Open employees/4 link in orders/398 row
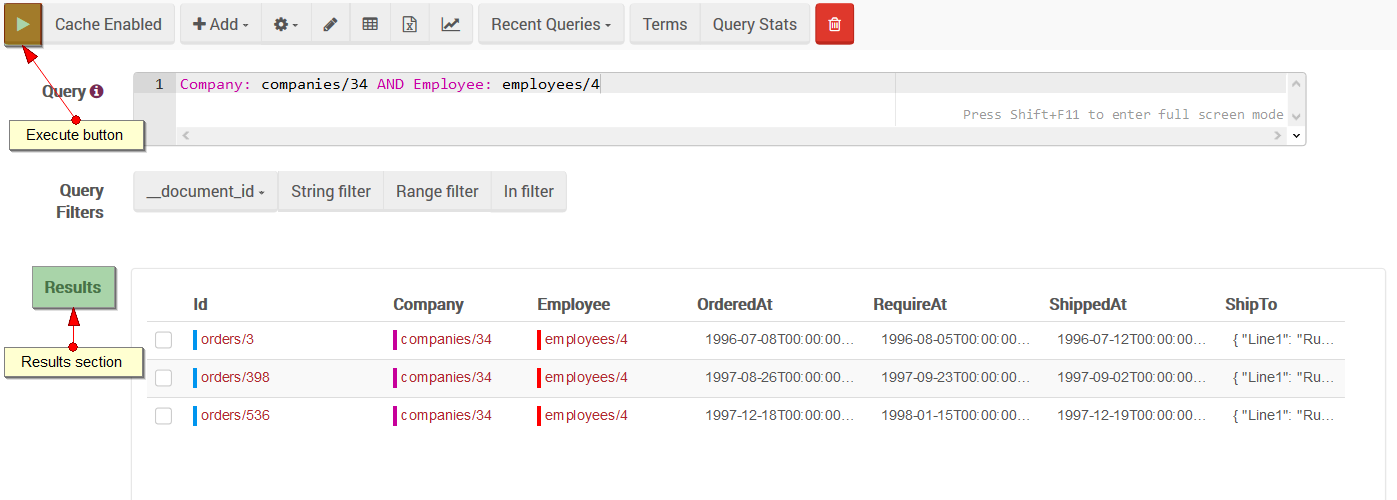The width and height of the screenshot is (1397, 500). click(586, 378)
